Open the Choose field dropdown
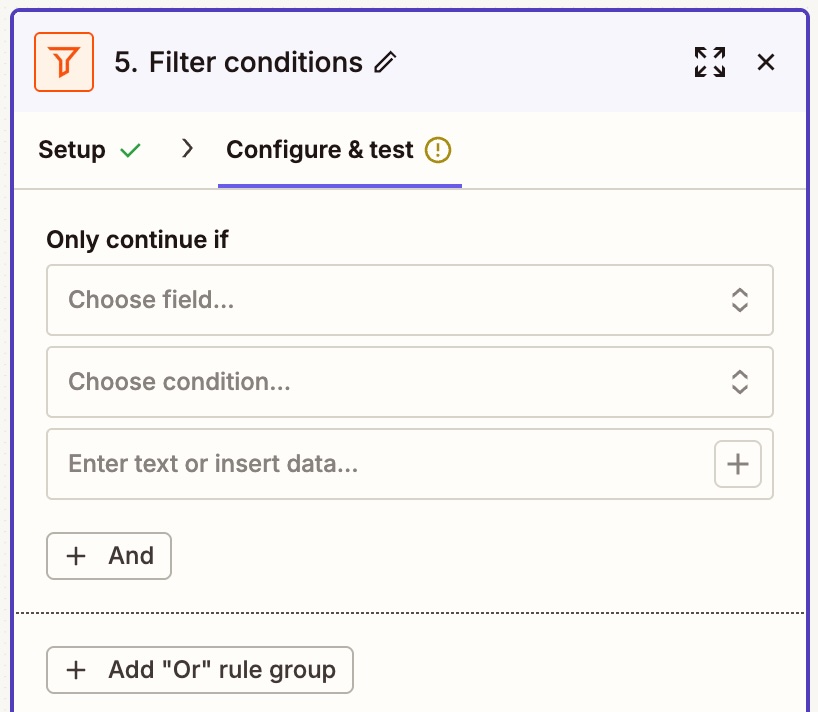This screenshot has width=818, height=712. click(410, 300)
